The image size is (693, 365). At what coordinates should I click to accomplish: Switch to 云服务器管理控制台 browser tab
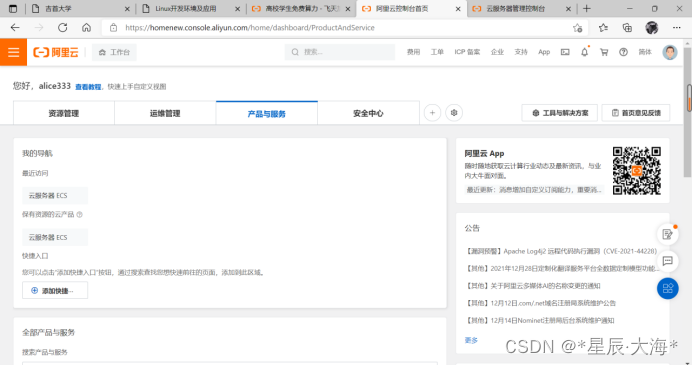[522, 8]
